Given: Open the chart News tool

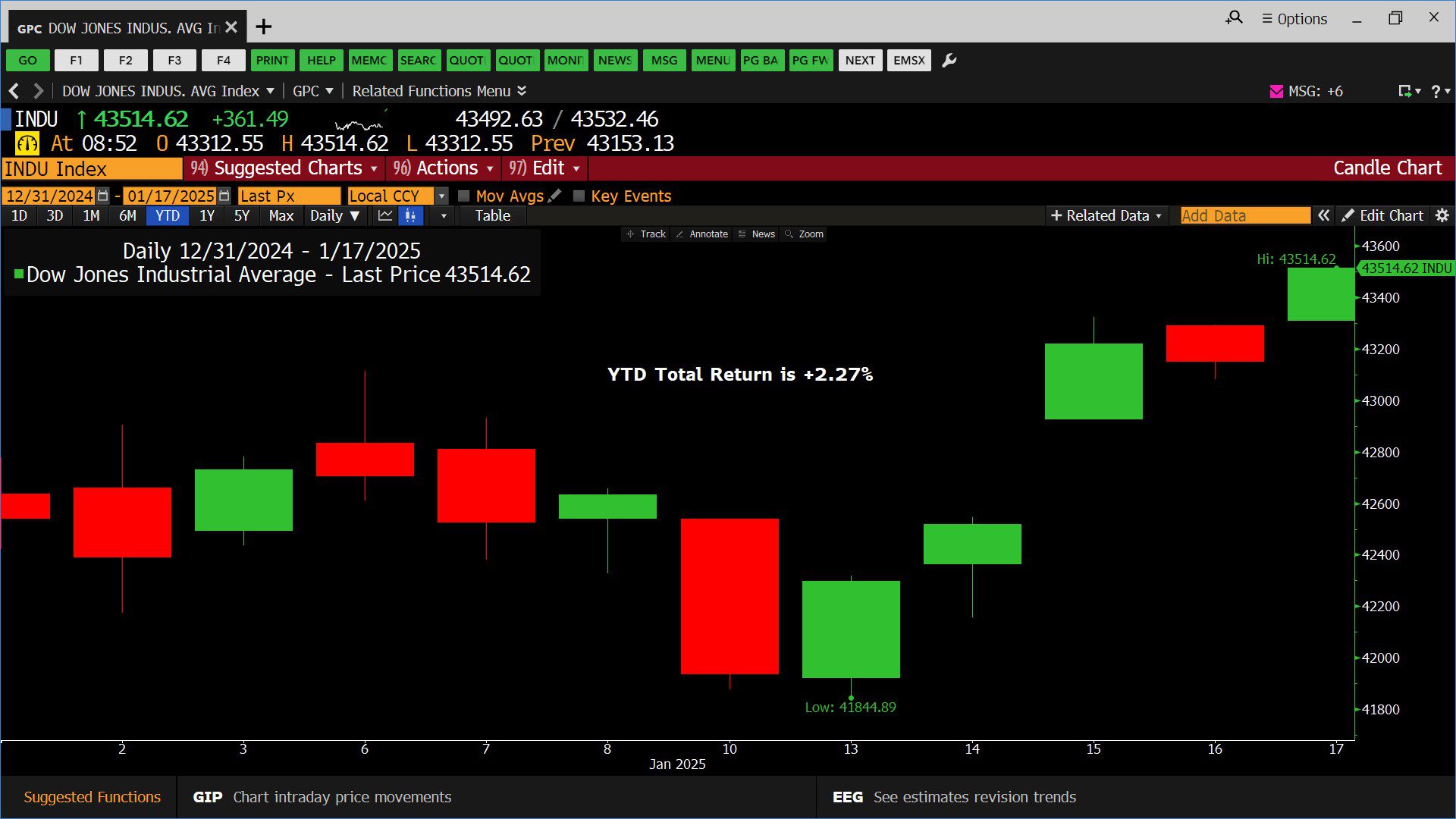Looking at the screenshot, I should pos(756,234).
